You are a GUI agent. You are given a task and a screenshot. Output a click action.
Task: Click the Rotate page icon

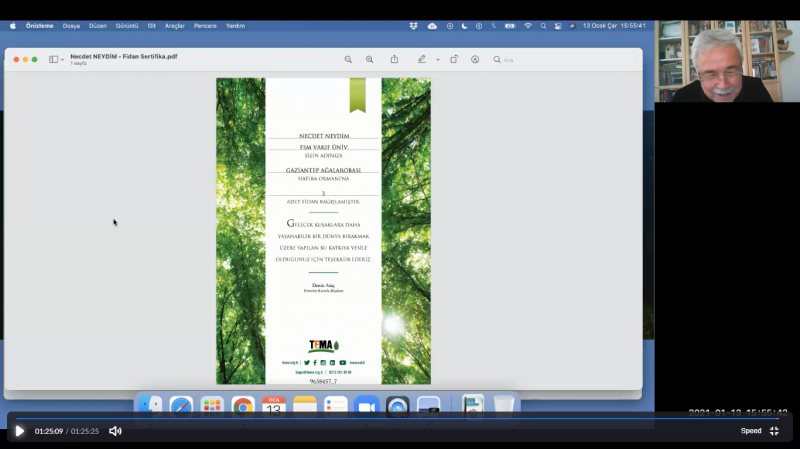pyautogui.click(x=453, y=59)
